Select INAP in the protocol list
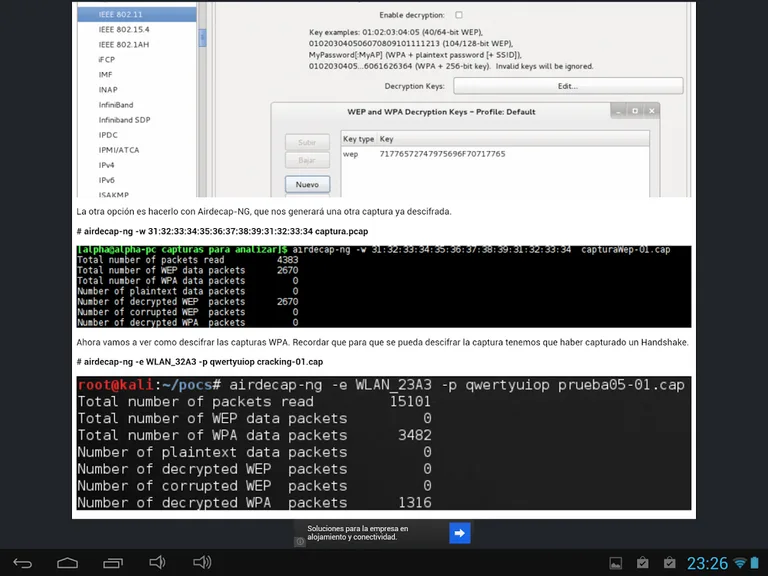This screenshot has width=768, height=576. click(x=108, y=90)
